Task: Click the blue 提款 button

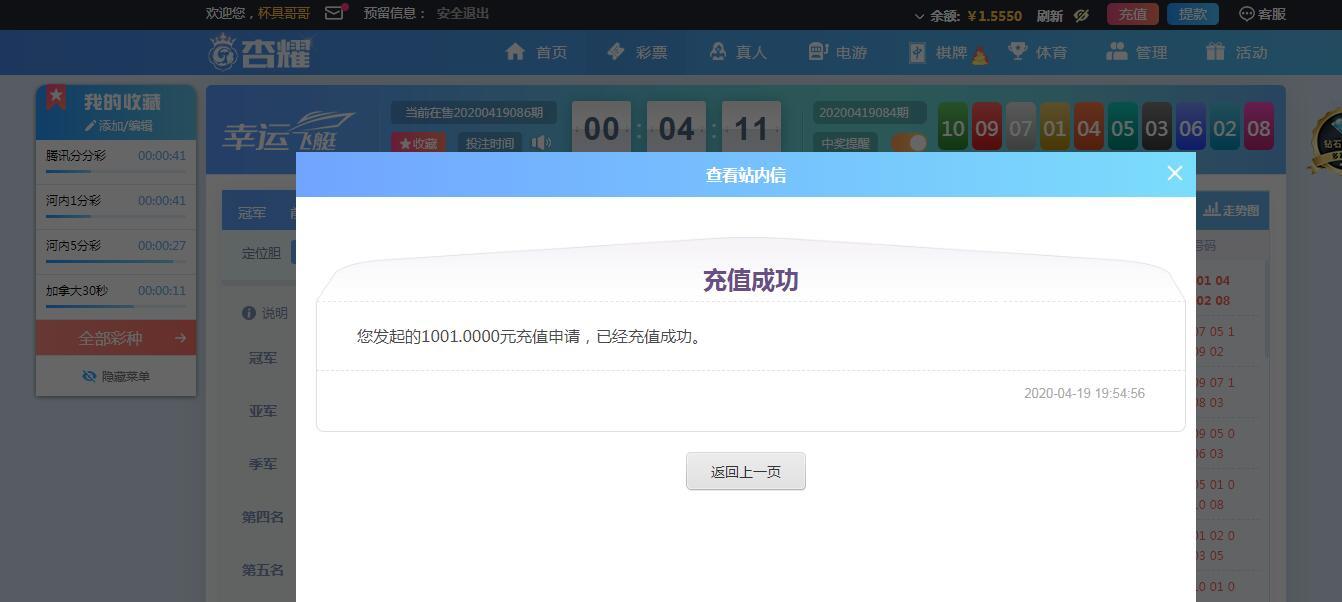Action: pos(1193,14)
